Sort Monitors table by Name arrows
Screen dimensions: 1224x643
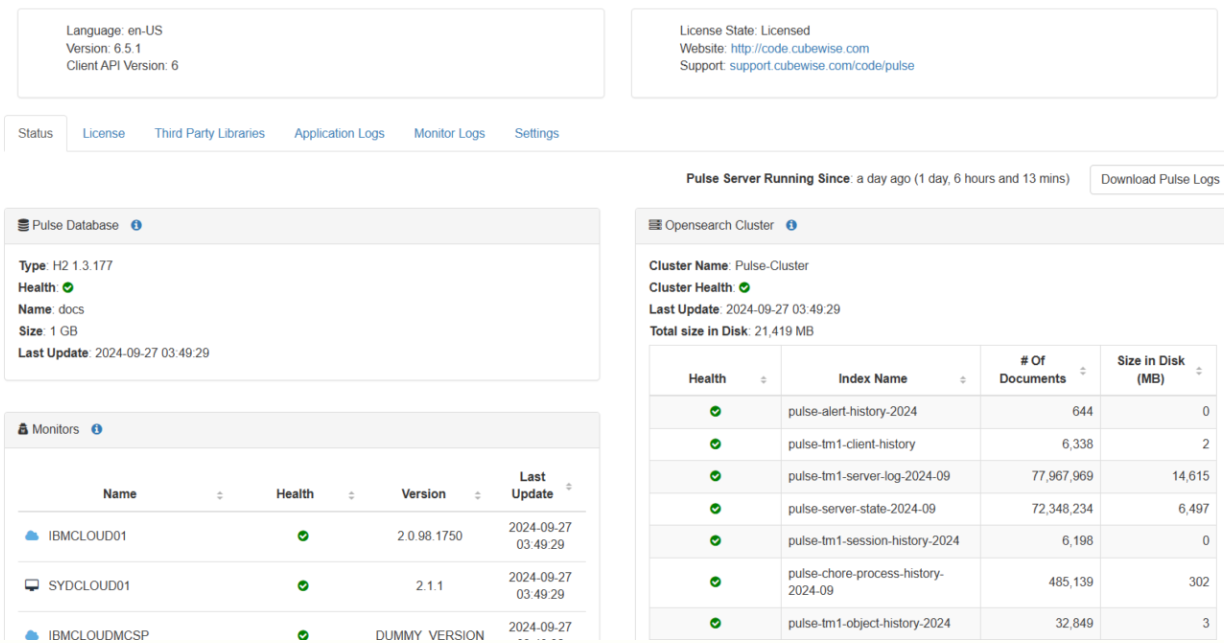coord(220,494)
